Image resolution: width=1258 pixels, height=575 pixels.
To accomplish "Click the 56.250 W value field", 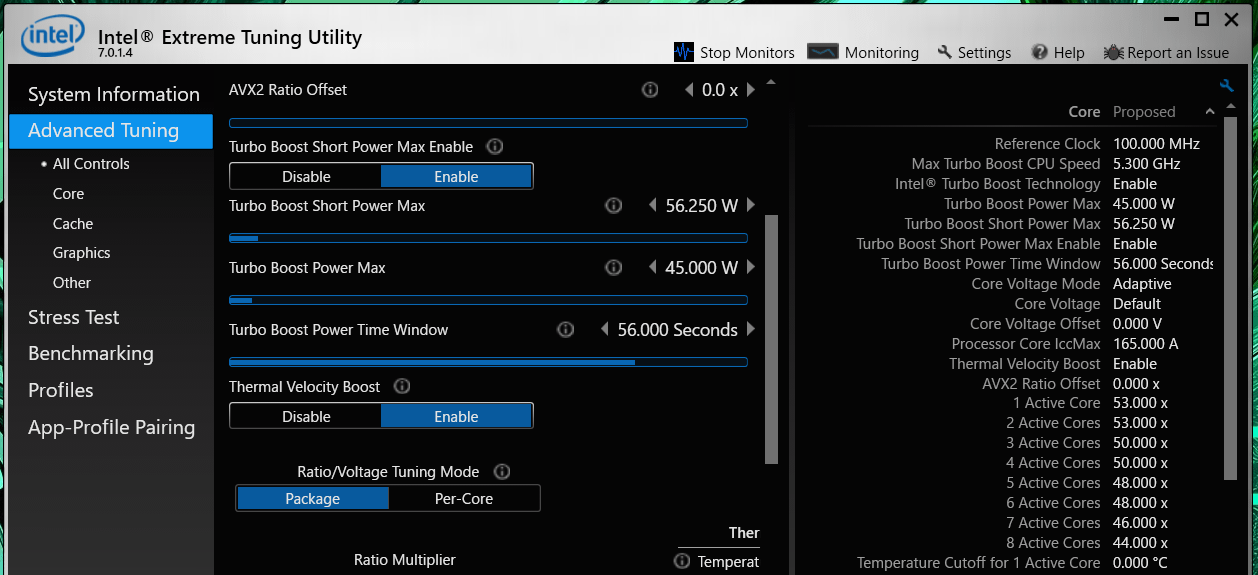I will click(x=702, y=206).
